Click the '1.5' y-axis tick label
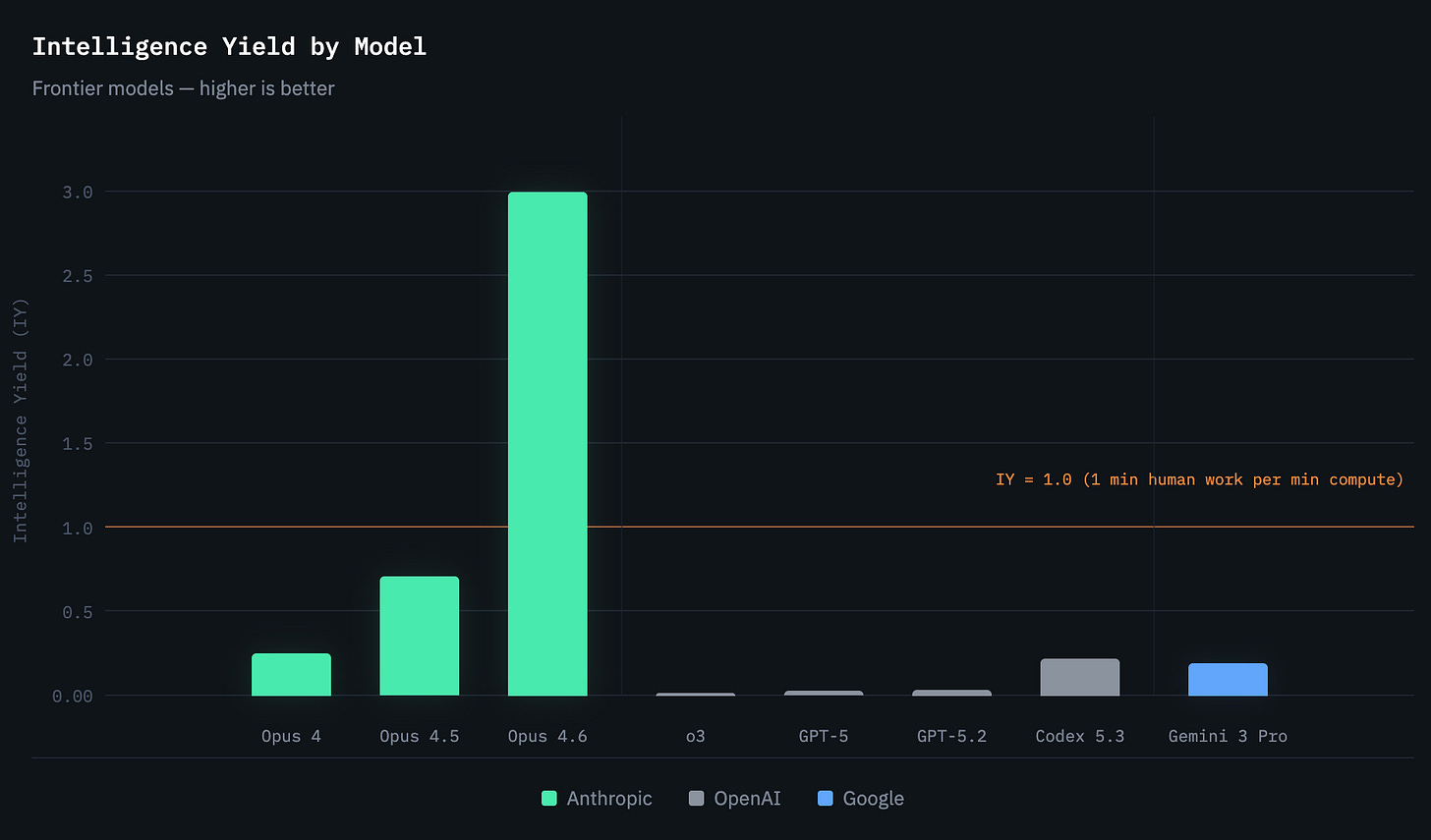 point(78,444)
